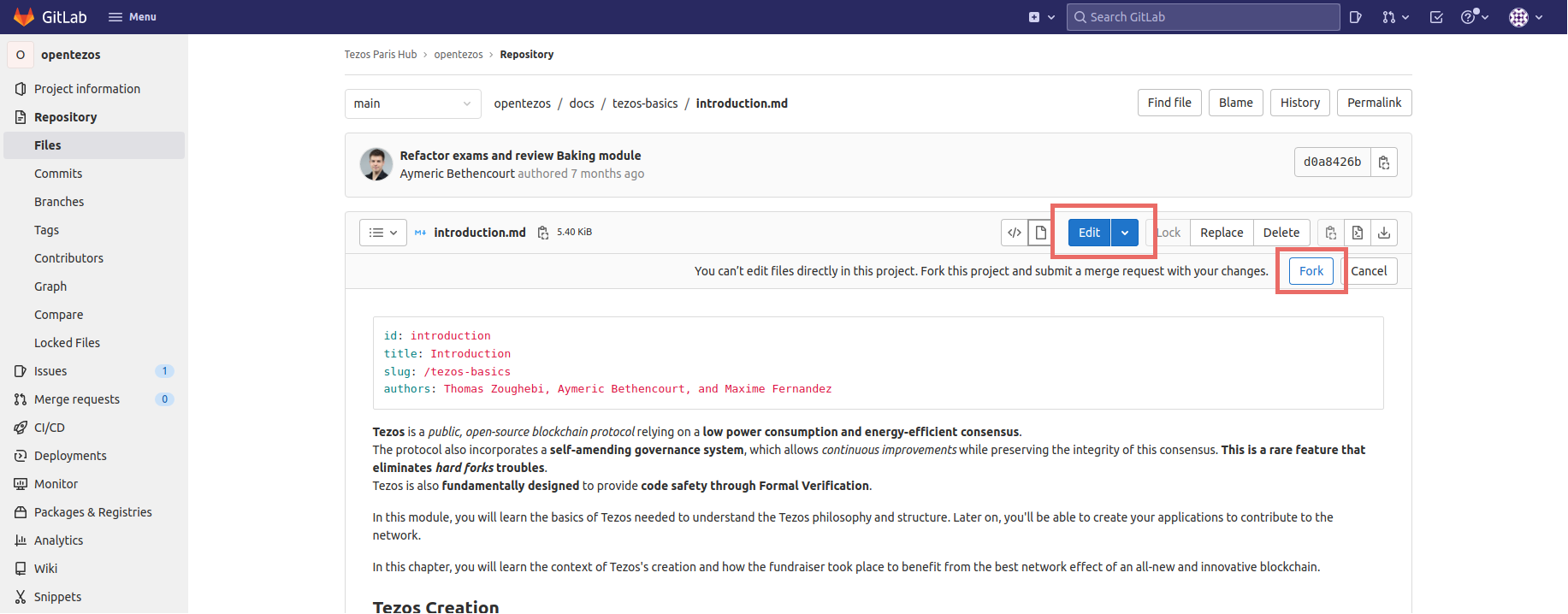The height and width of the screenshot is (614, 1568).
Task: Click the Search GitLab field
Action: pyautogui.click(x=1203, y=17)
